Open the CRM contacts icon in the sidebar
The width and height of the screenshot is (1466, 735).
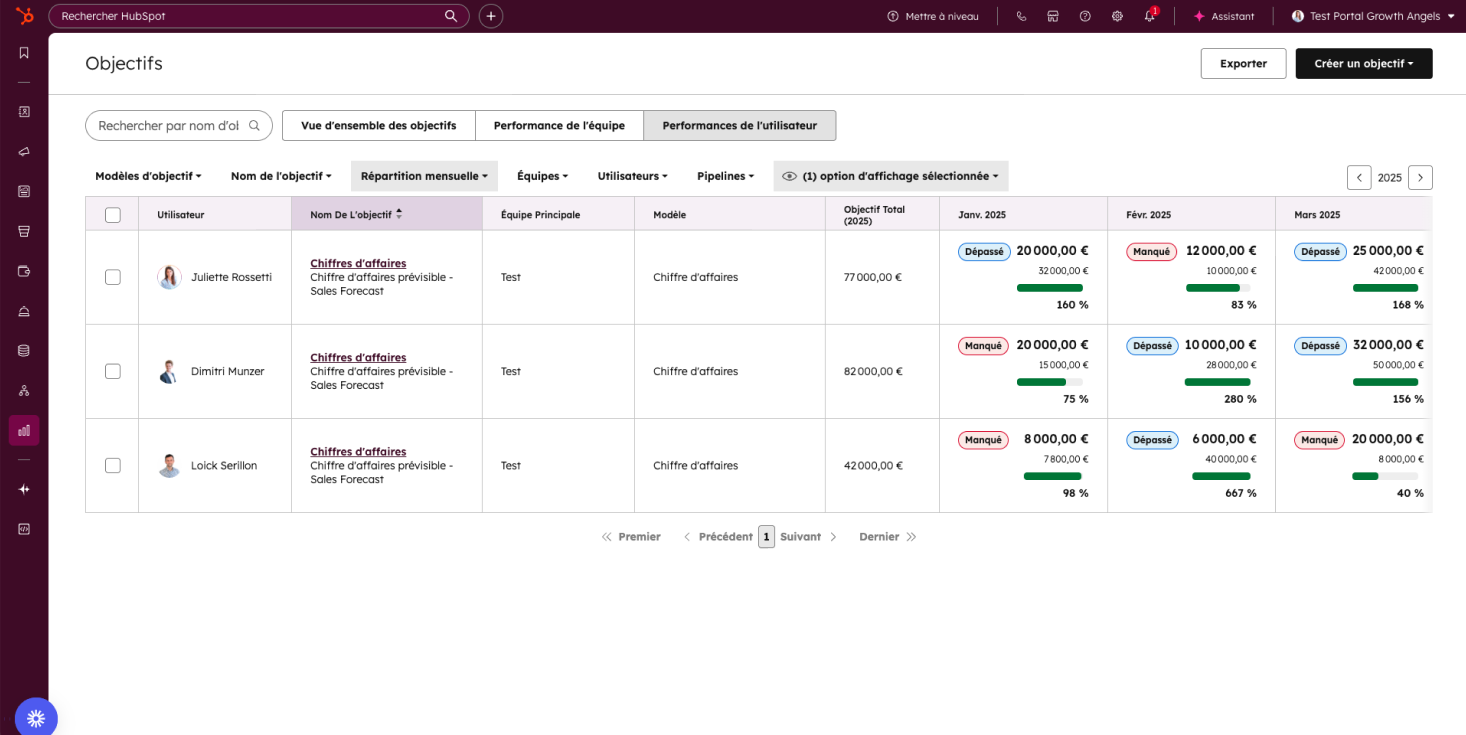(x=24, y=112)
